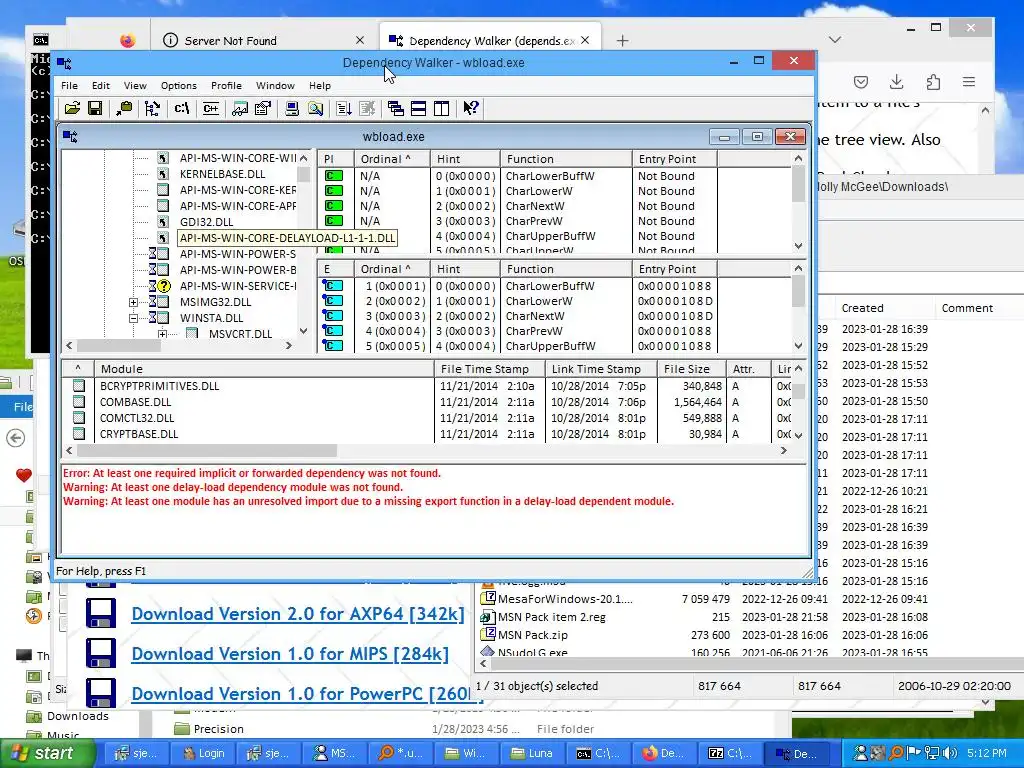The image size is (1024, 768).
Task: Click the module icon beside GDI32.DLL
Action: coord(163,221)
